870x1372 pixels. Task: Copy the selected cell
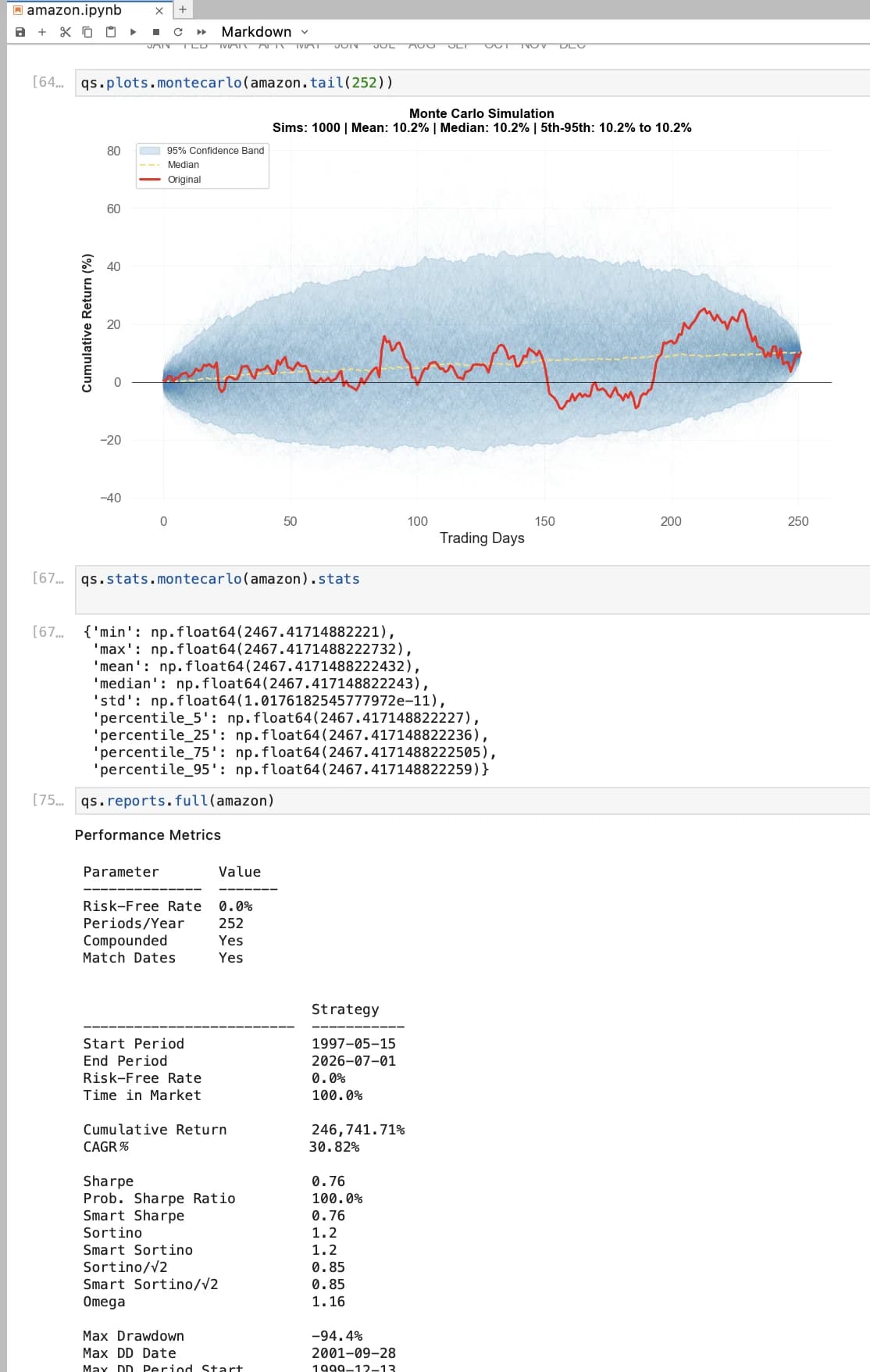pyautogui.click(x=87, y=32)
